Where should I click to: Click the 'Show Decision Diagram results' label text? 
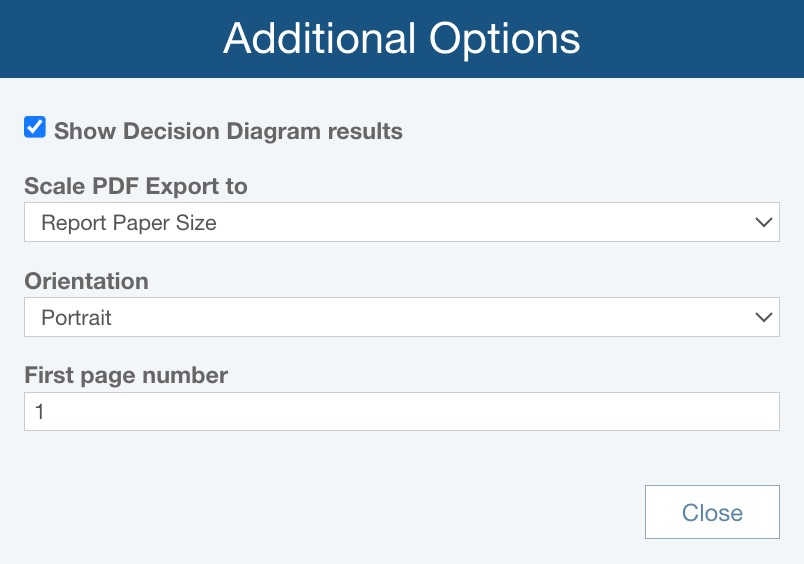click(228, 131)
